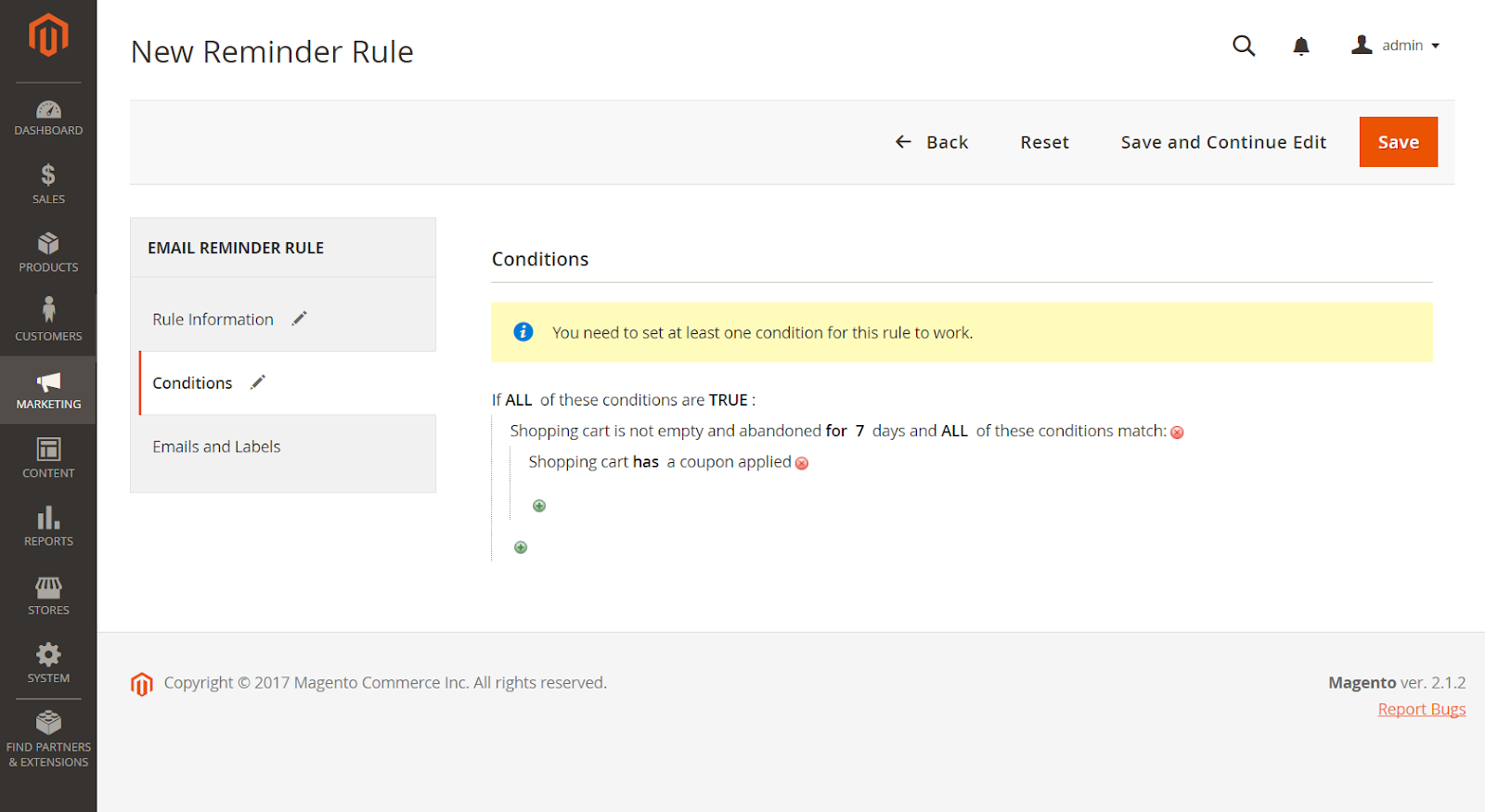Change the TRUE condition value
Screen dimensions: 1485x812
(x=729, y=400)
